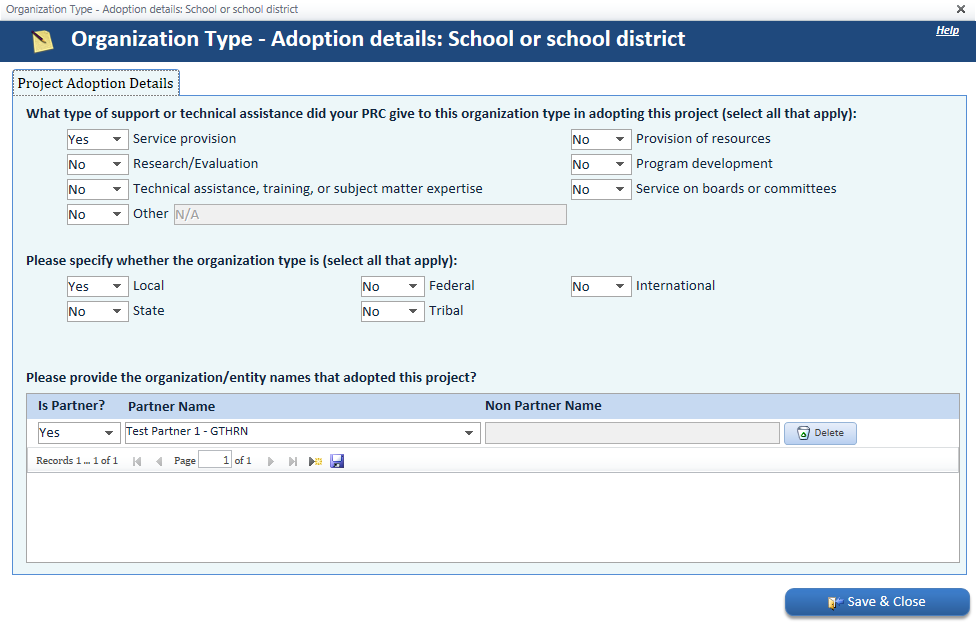Open the Local organization type dropdown
Image resolution: width=976 pixels, height=636 pixels.
[x=98, y=286]
